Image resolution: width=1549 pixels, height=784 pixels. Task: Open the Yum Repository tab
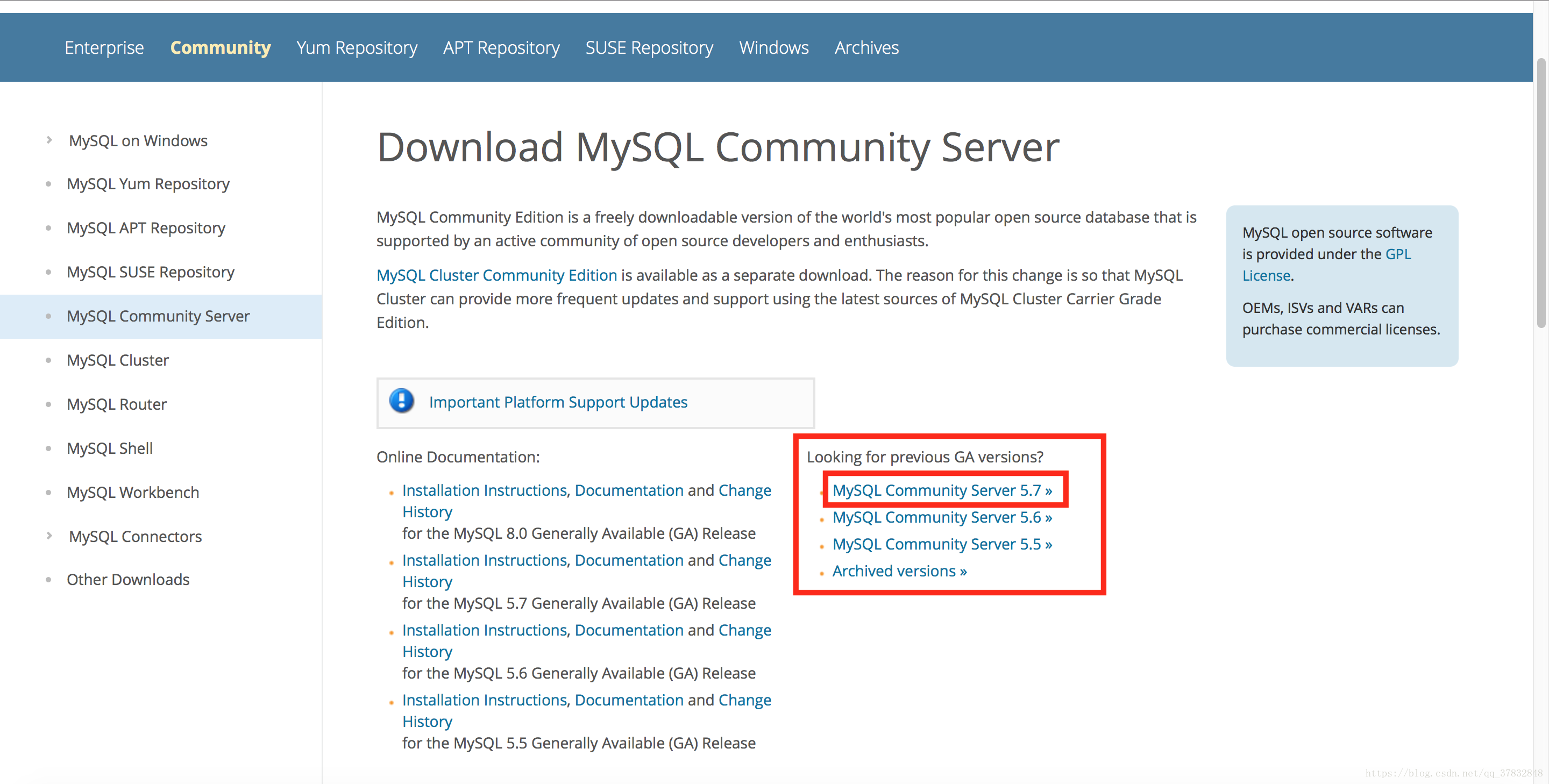(357, 47)
